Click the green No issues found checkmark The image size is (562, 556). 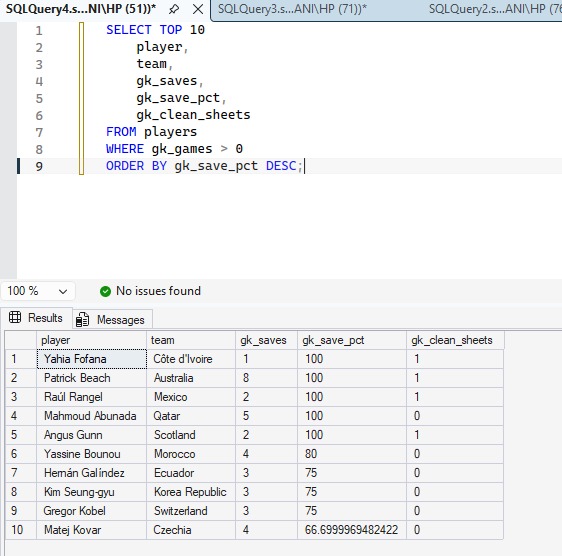tap(105, 291)
